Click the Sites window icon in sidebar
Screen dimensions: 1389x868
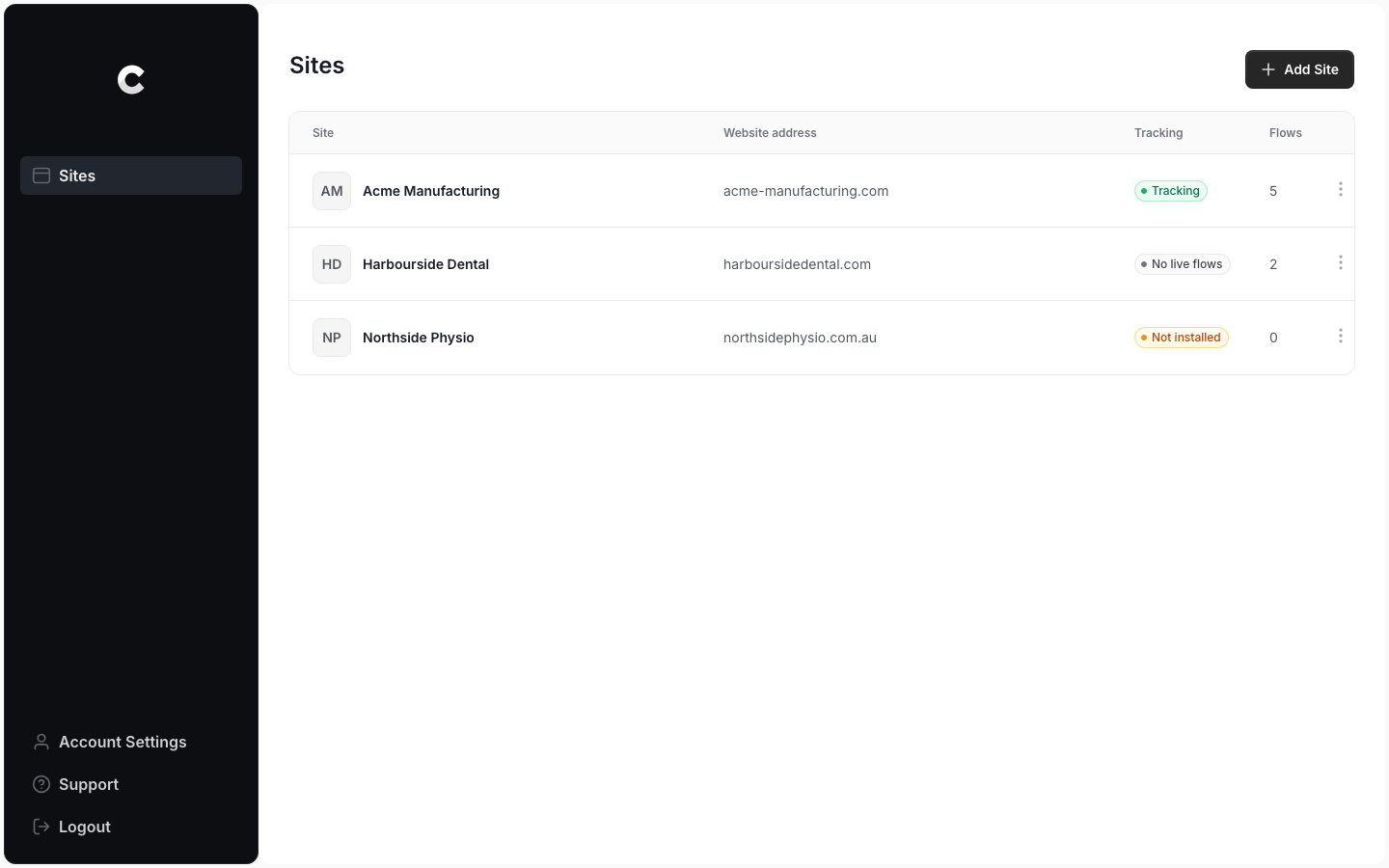[x=41, y=176]
